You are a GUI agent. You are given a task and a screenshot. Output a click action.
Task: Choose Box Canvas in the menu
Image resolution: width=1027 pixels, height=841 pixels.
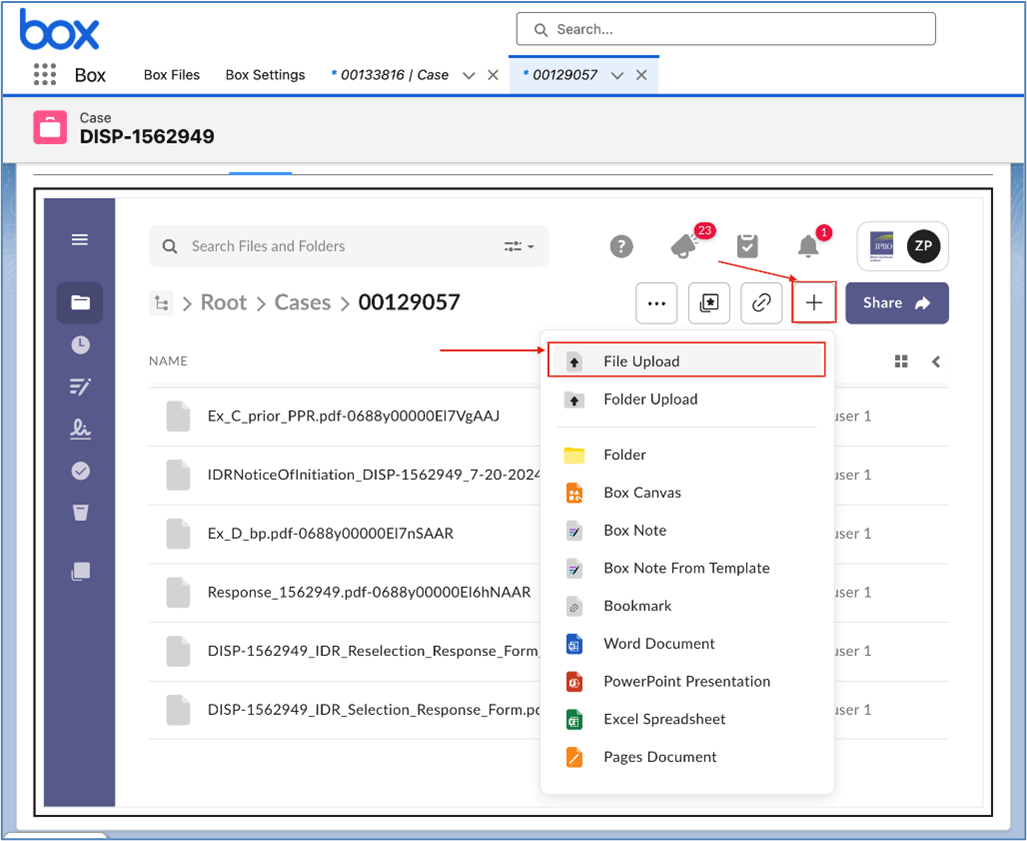[x=686, y=493]
